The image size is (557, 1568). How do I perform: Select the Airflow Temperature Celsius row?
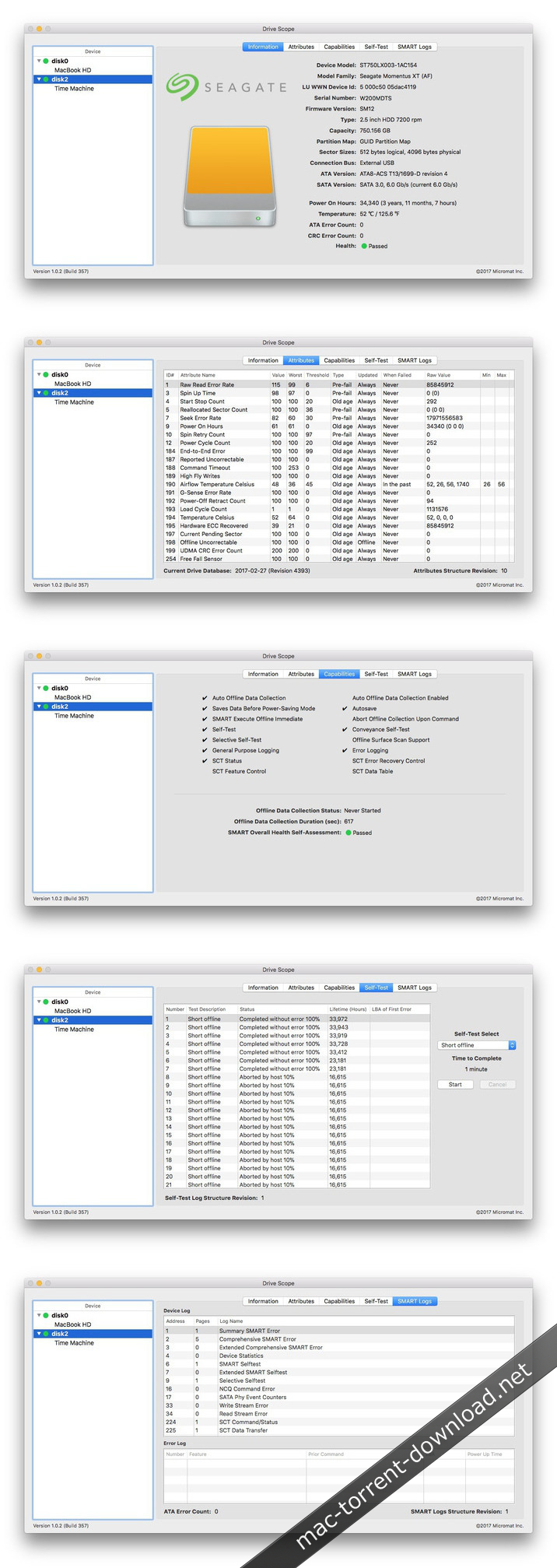[x=339, y=484]
